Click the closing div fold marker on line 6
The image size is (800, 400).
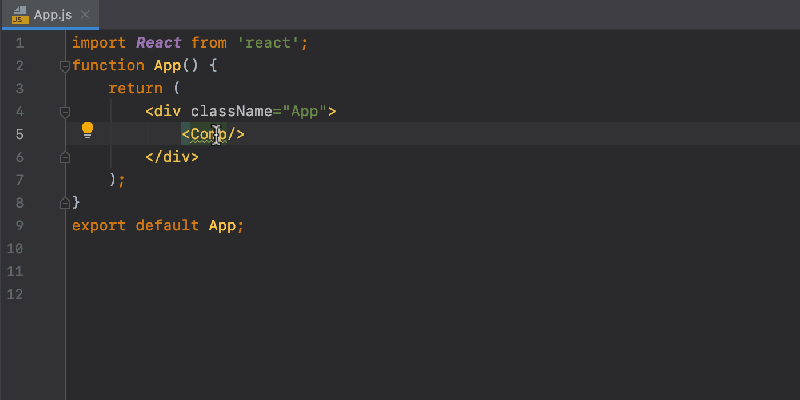65,157
